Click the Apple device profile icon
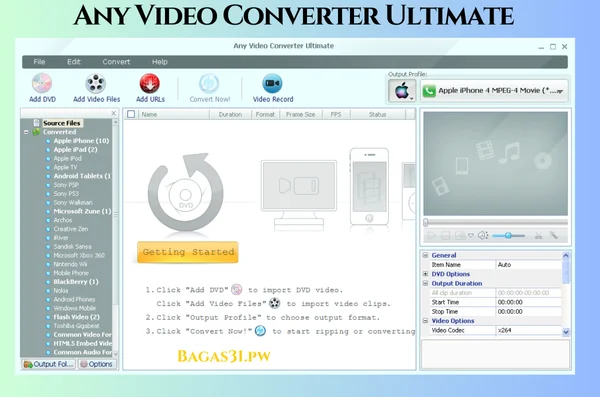 (x=402, y=91)
